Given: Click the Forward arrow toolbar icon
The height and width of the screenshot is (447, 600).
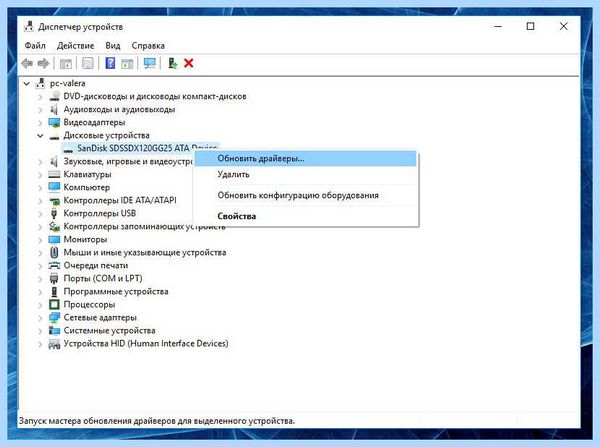Looking at the screenshot, I should [x=43, y=63].
